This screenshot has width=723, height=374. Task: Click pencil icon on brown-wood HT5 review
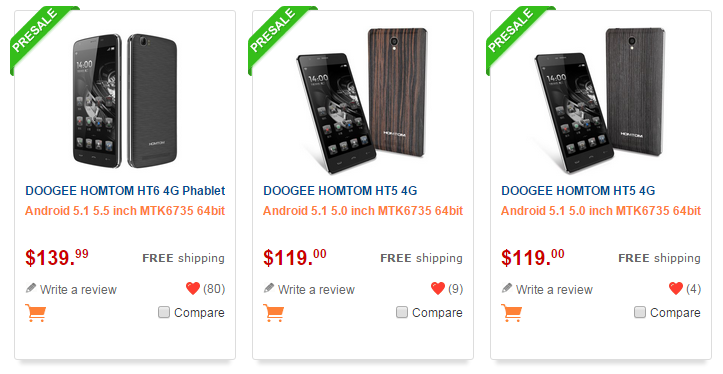pyautogui.click(x=269, y=289)
